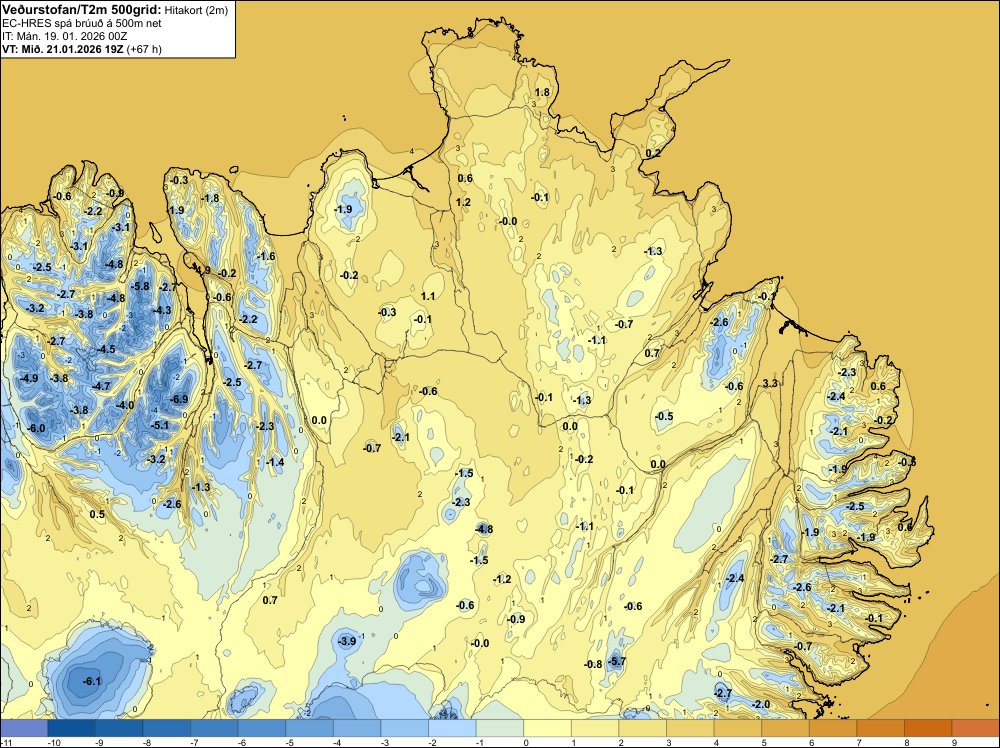Image resolution: width=1000 pixels, height=748 pixels.
Task: Click the 9 legend scale label
Action: coord(954,742)
